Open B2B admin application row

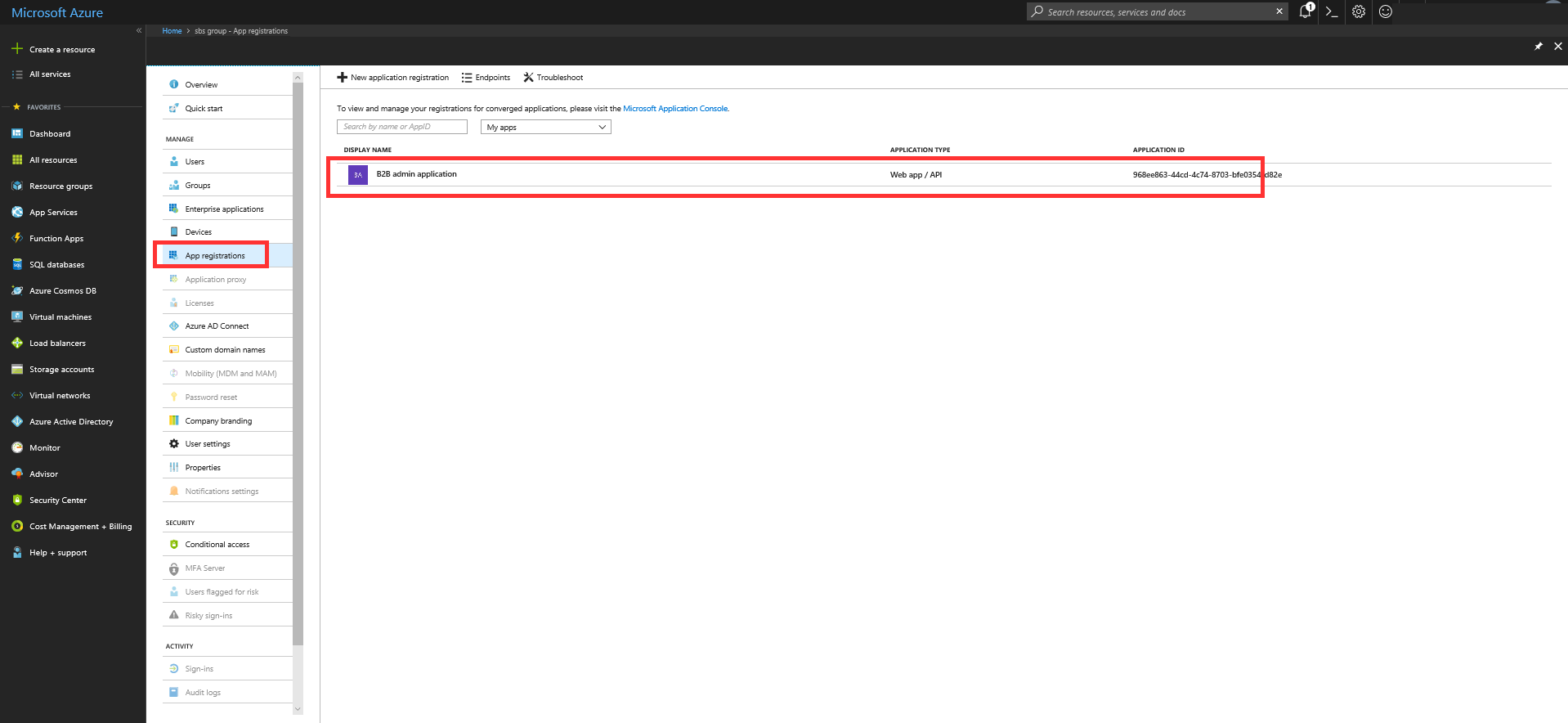[x=943, y=175]
